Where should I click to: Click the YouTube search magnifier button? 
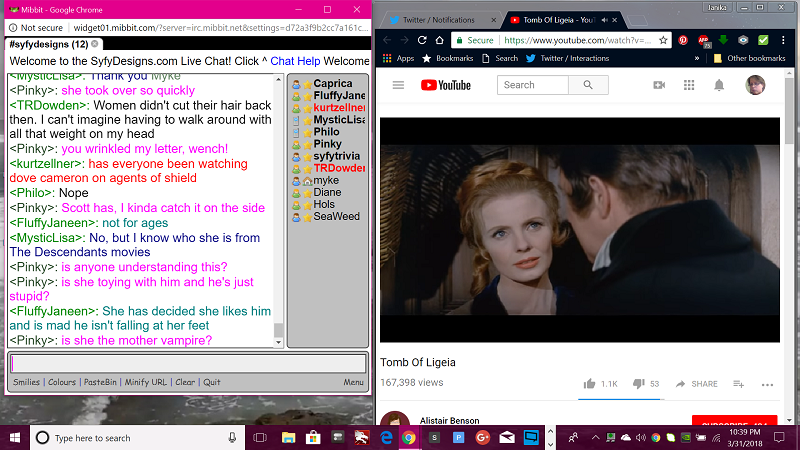click(x=588, y=85)
